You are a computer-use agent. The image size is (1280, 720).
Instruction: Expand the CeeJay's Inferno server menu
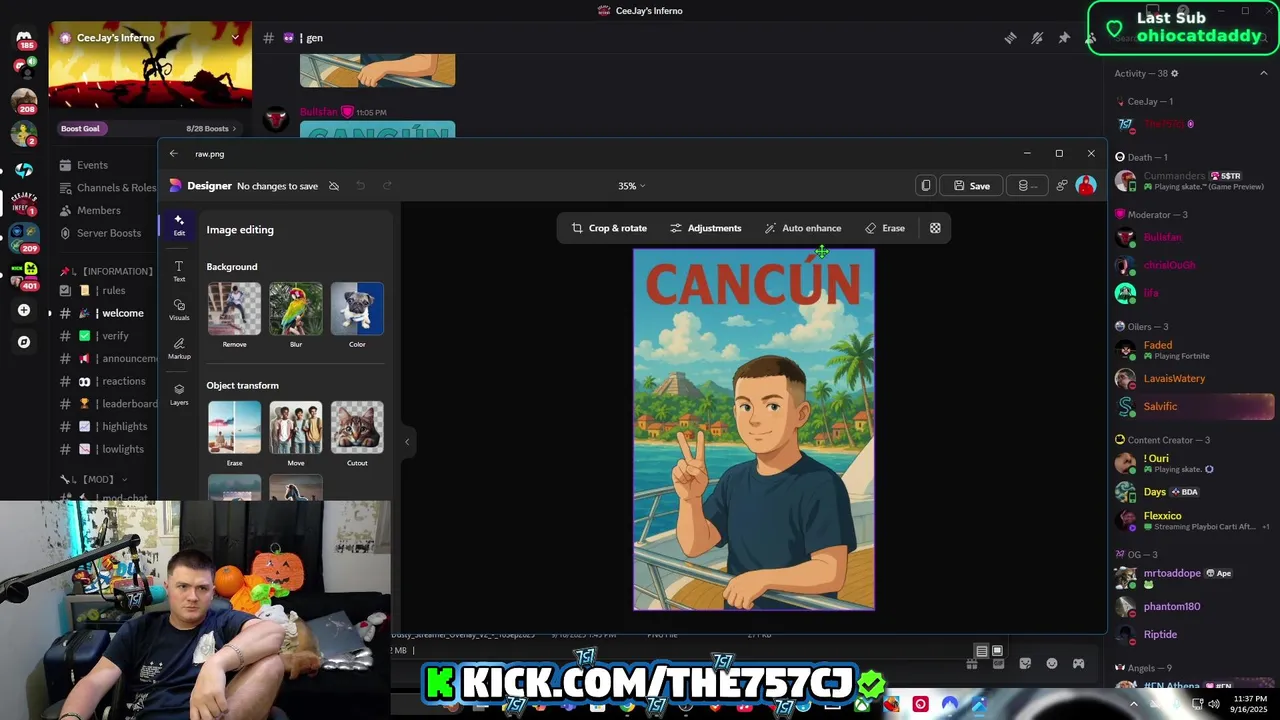click(x=235, y=38)
